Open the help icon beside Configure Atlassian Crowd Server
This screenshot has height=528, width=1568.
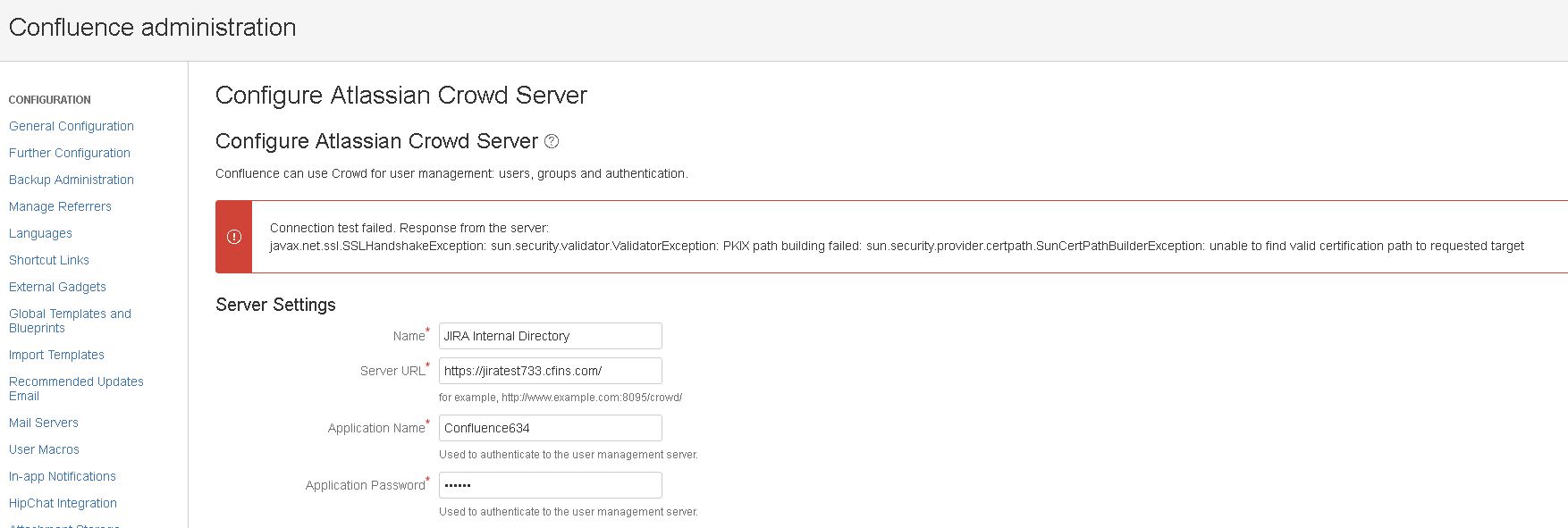pyautogui.click(x=552, y=141)
